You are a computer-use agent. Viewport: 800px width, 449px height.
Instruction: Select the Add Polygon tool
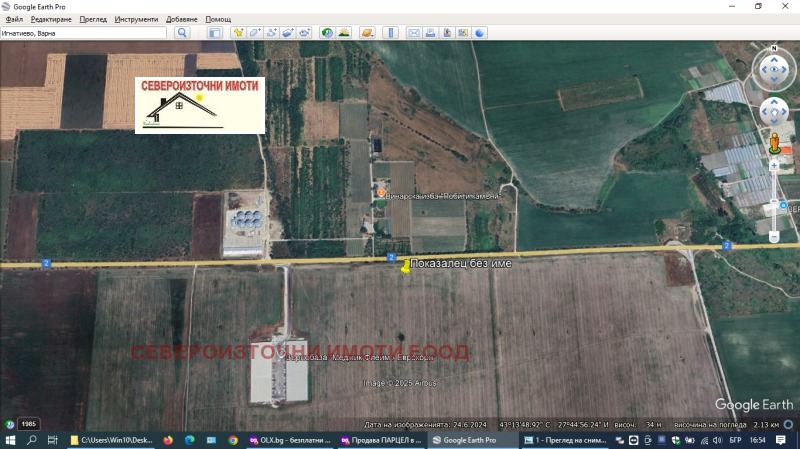pos(255,33)
